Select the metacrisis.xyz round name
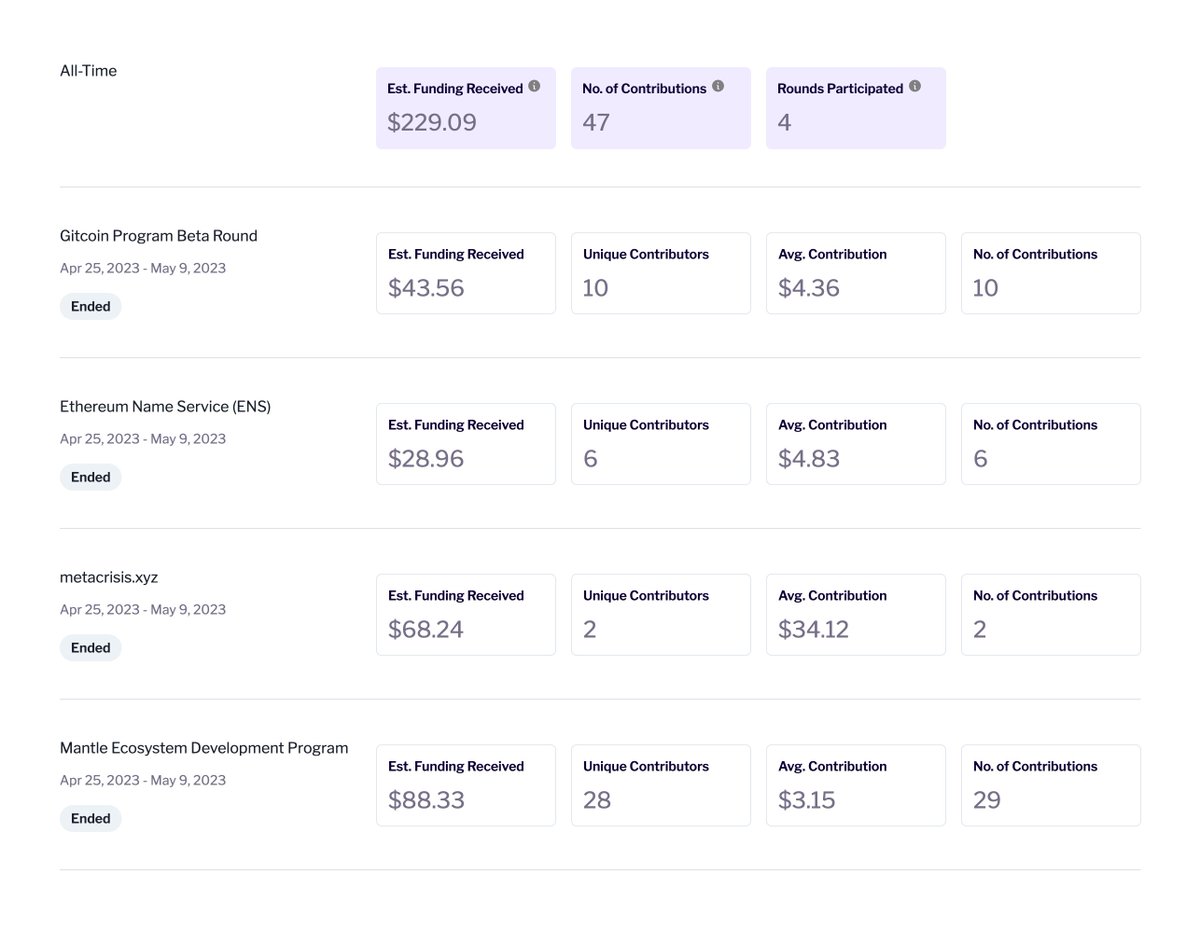1200x930 pixels. (x=109, y=578)
